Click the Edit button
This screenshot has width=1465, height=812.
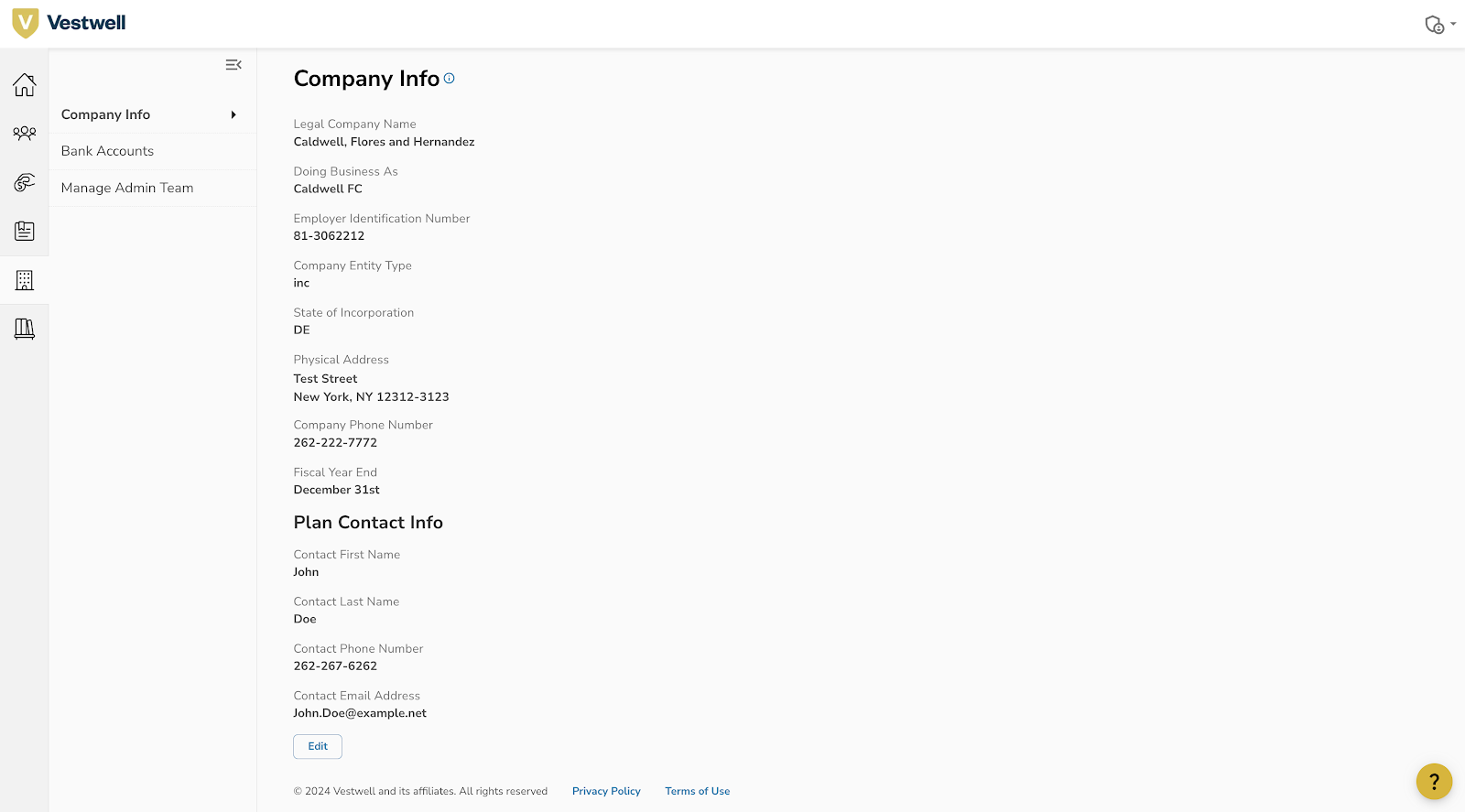(x=318, y=746)
